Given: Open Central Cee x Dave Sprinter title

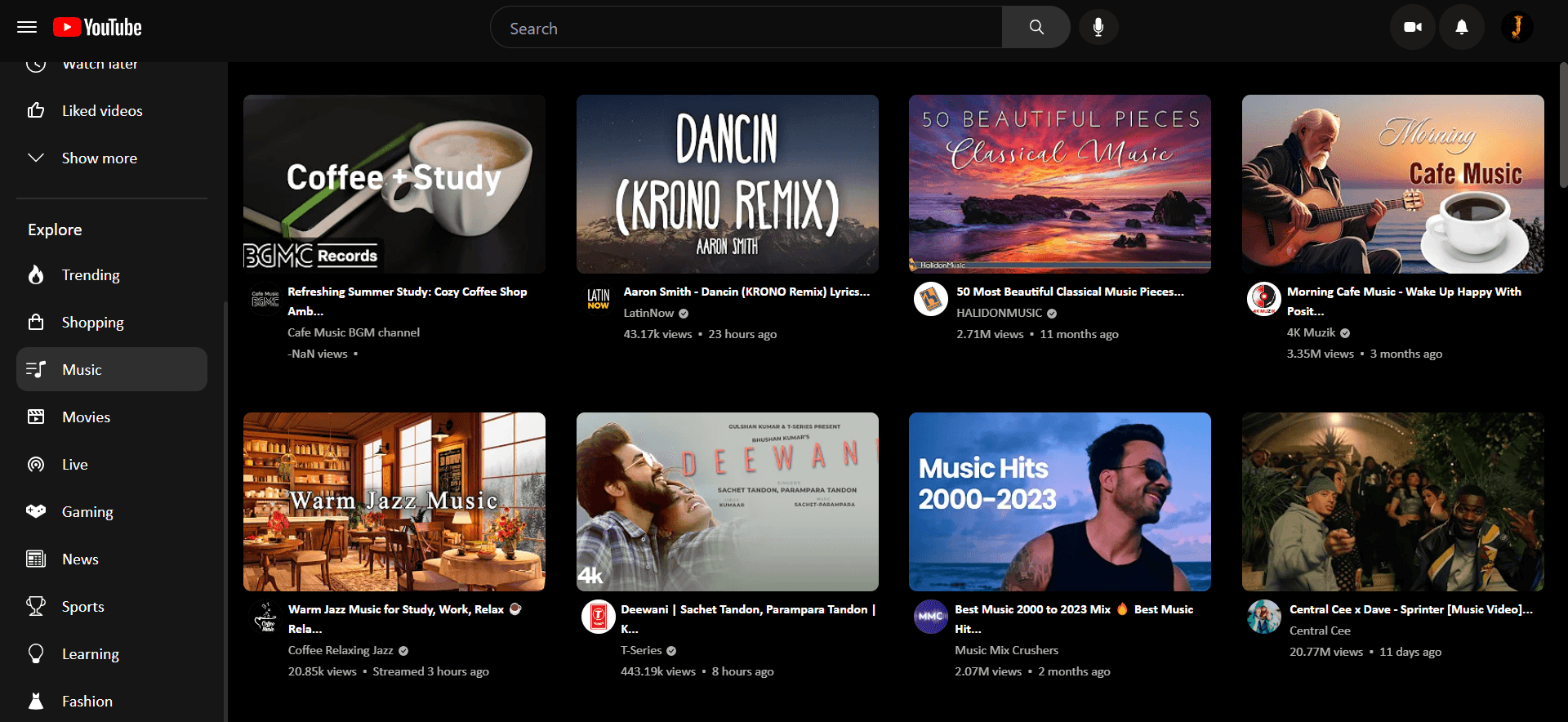Looking at the screenshot, I should [1410, 609].
